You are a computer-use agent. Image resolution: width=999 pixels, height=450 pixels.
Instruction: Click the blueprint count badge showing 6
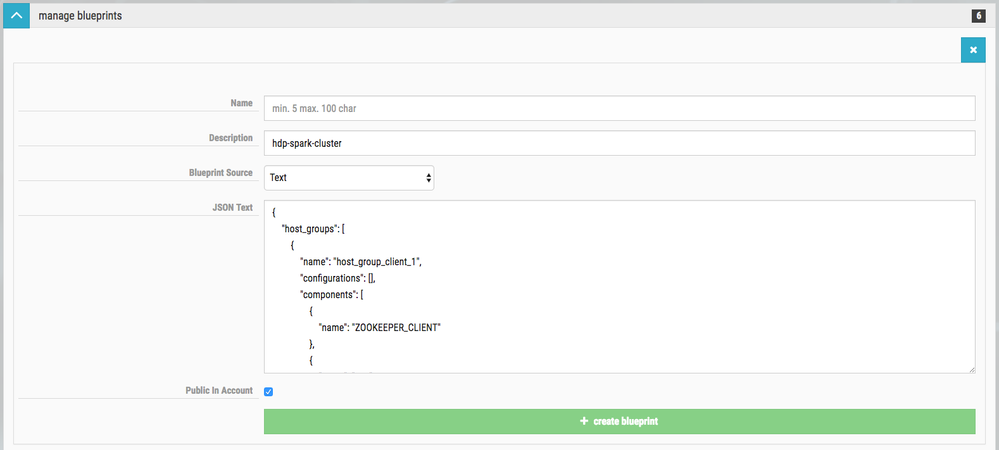tap(977, 16)
